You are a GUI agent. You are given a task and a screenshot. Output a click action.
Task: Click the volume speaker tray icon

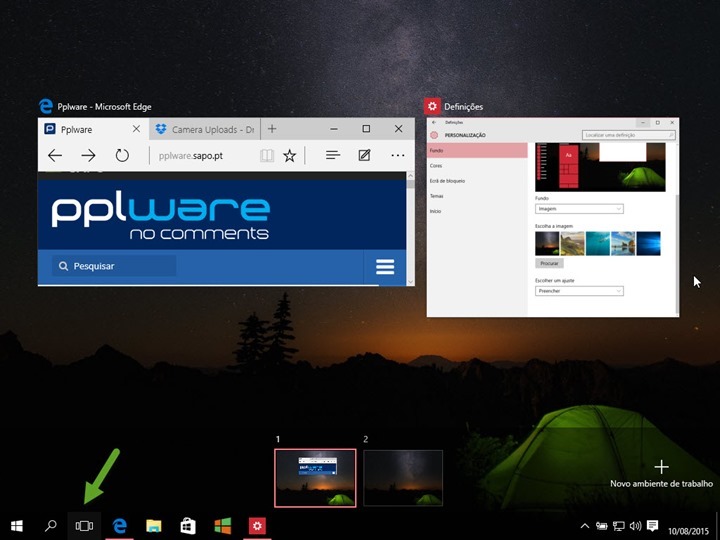click(636, 526)
